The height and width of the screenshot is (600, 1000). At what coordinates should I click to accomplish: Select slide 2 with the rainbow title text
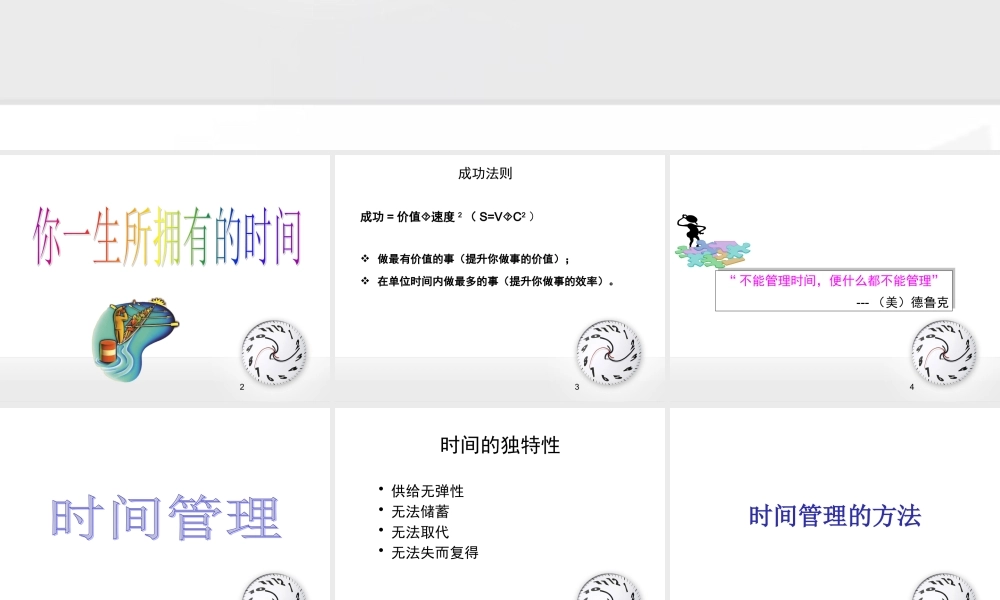click(x=165, y=278)
